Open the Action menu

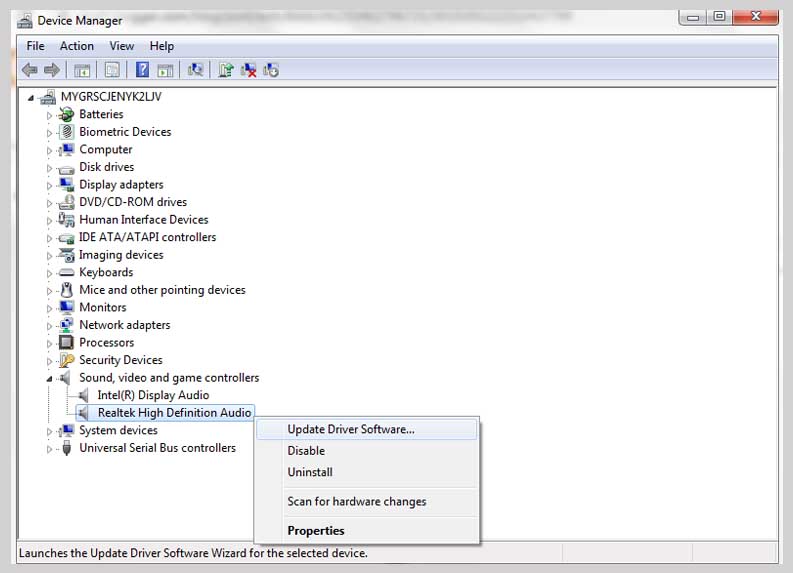click(x=76, y=46)
